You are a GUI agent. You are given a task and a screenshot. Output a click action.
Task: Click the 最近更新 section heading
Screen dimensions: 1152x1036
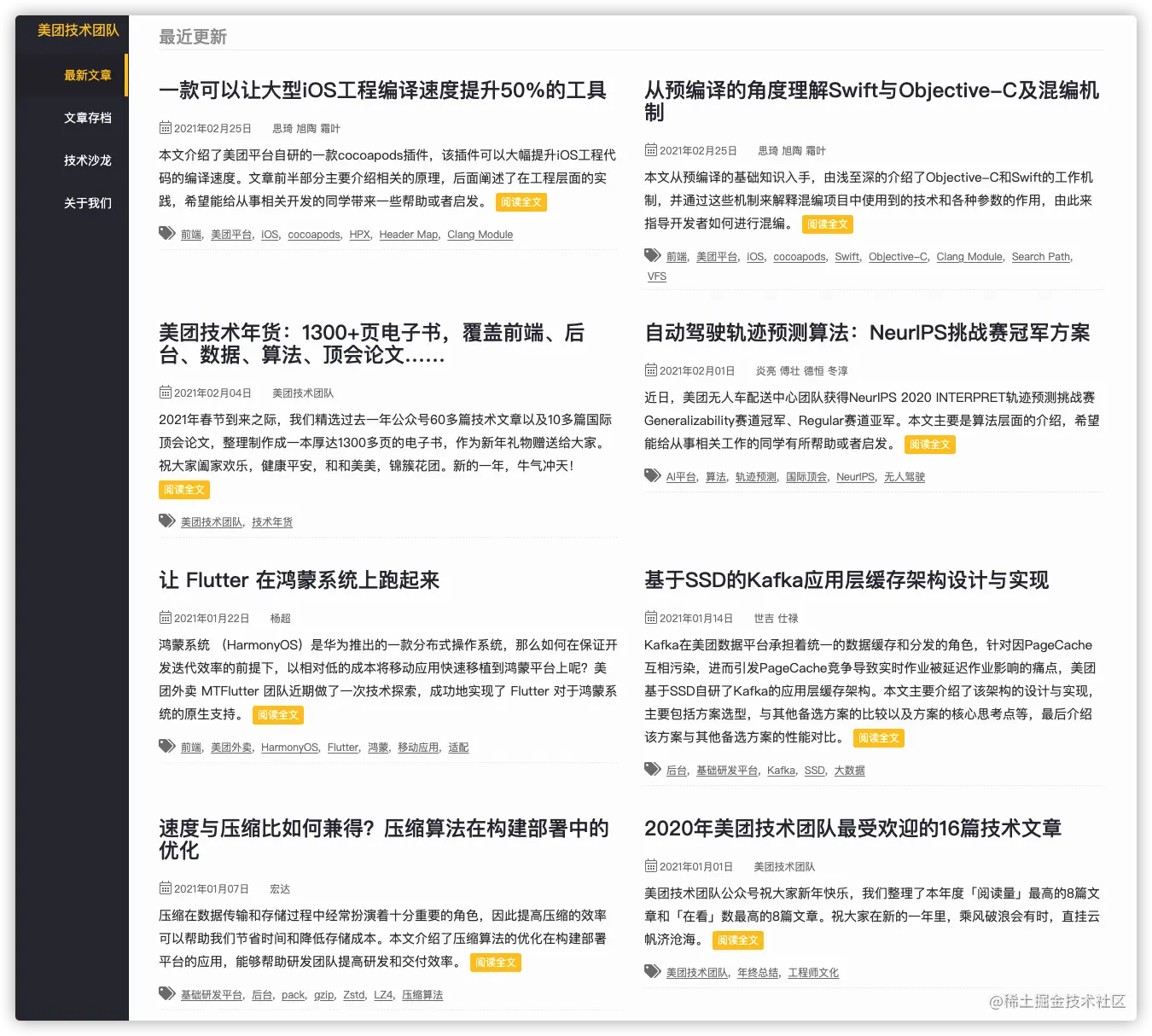click(193, 37)
